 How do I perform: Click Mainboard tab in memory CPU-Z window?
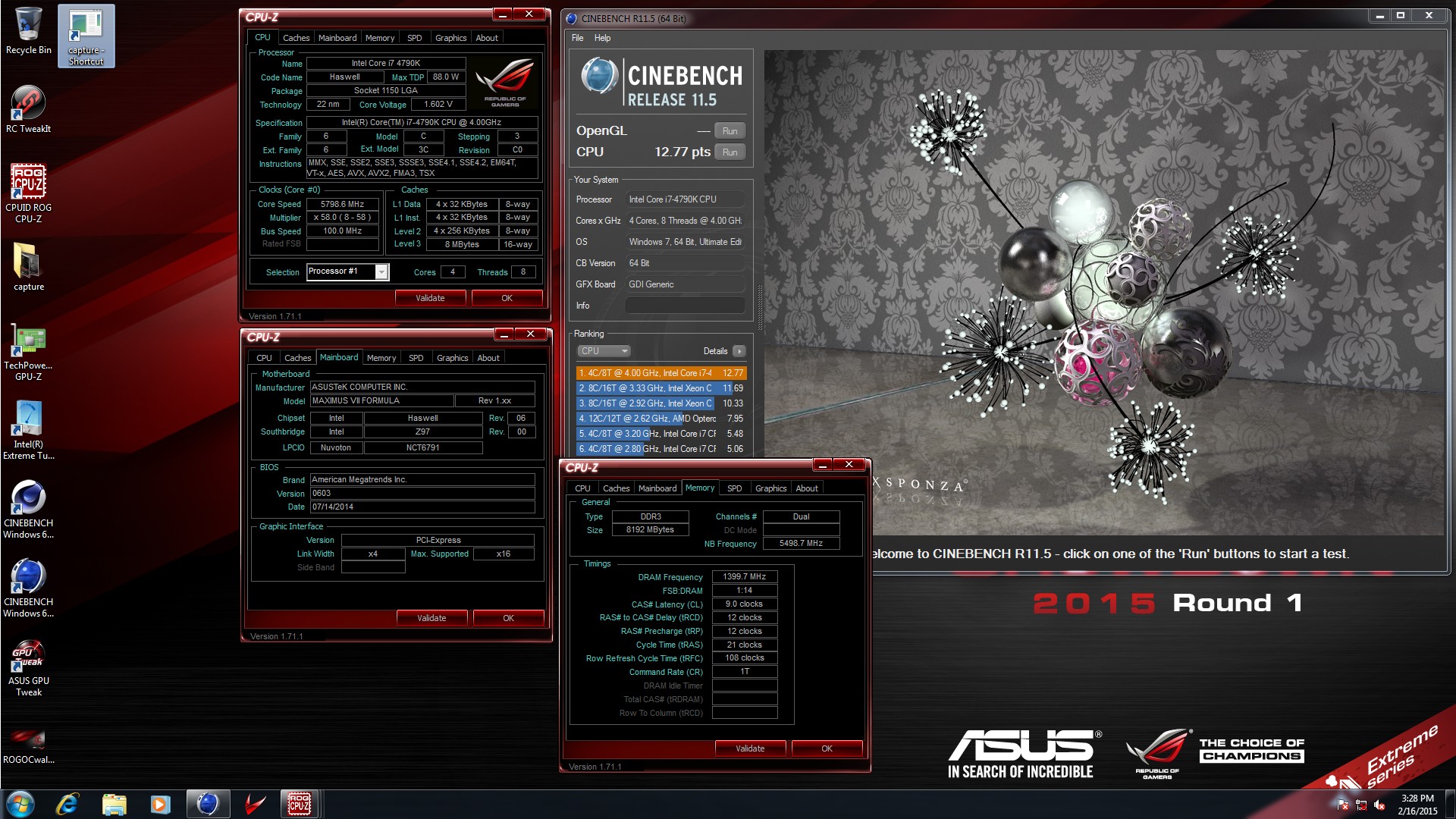coord(657,488)
